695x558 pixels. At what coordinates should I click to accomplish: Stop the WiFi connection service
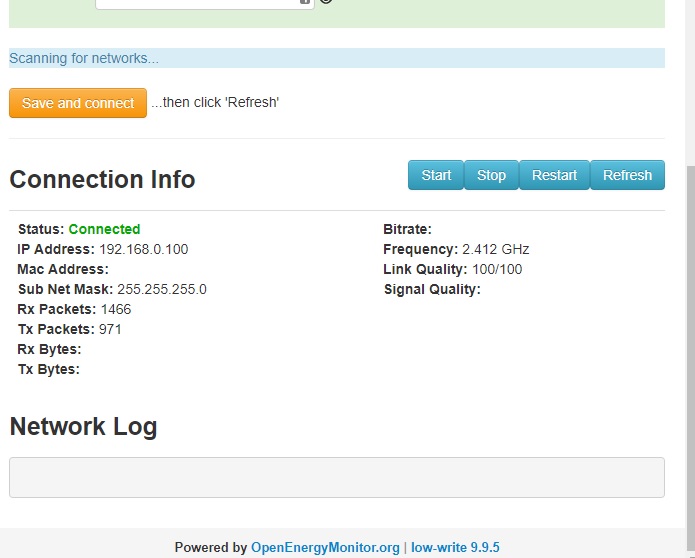pos(491,175)
